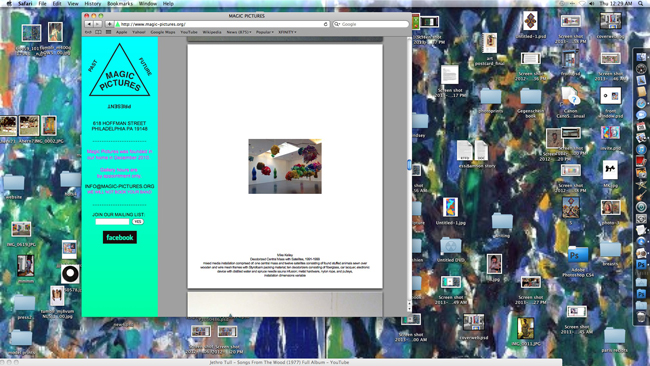Reload the page with the refresh icon
The height and width of the screenshot is (366, 650).
(325, 24)
